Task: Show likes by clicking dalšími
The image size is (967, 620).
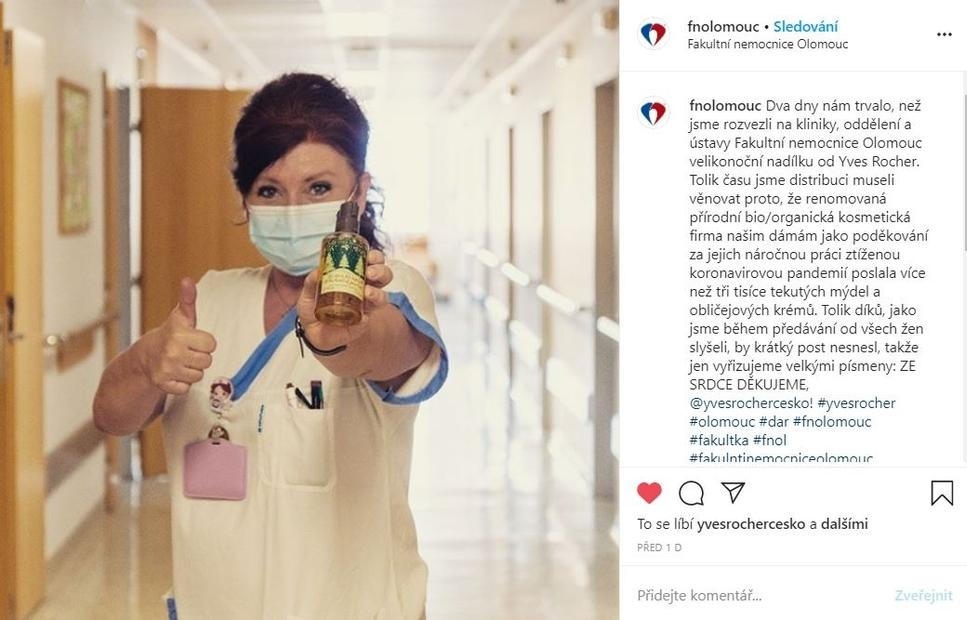Action: tap(844, 524)
